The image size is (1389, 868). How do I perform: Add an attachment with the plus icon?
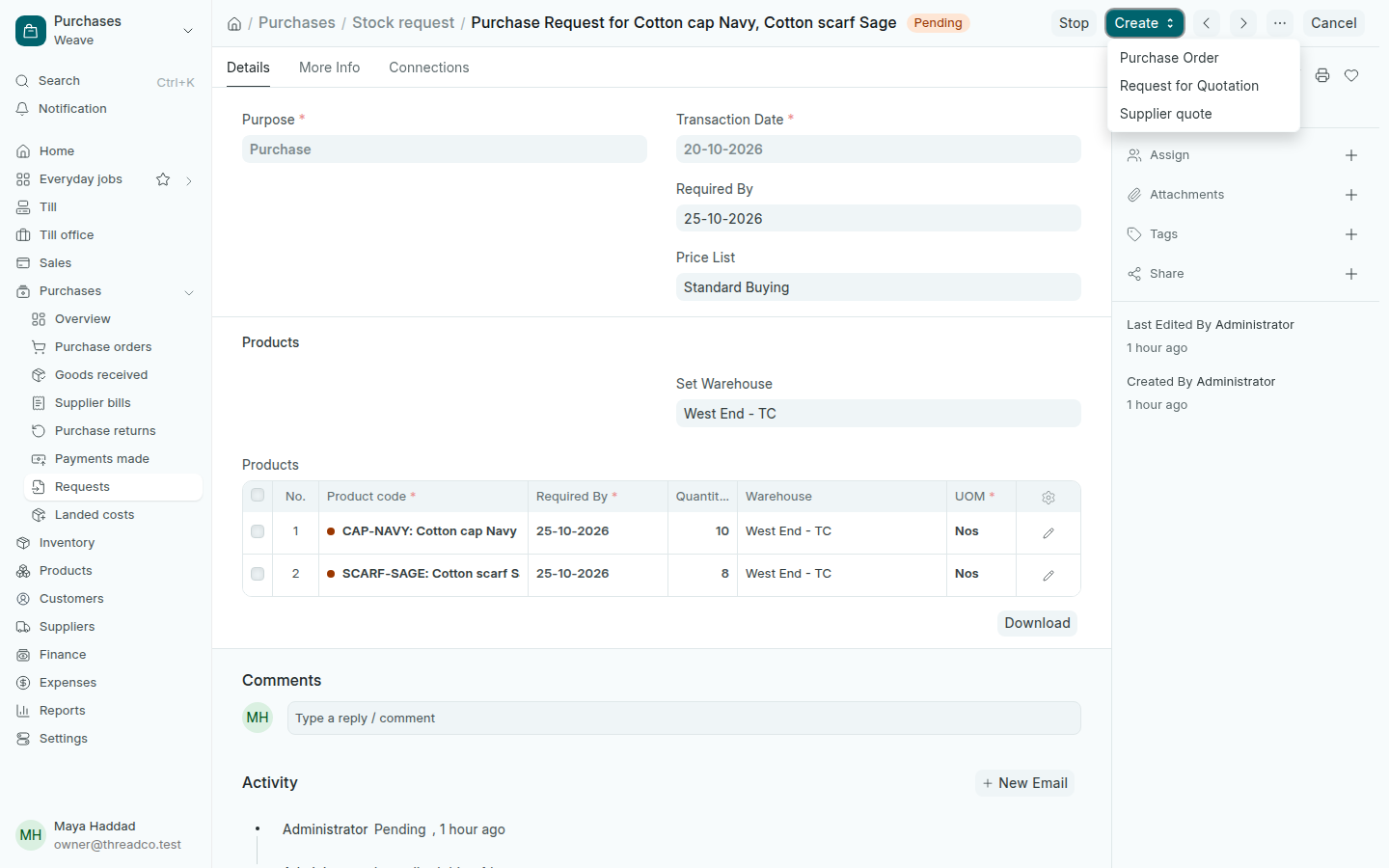1351,195
